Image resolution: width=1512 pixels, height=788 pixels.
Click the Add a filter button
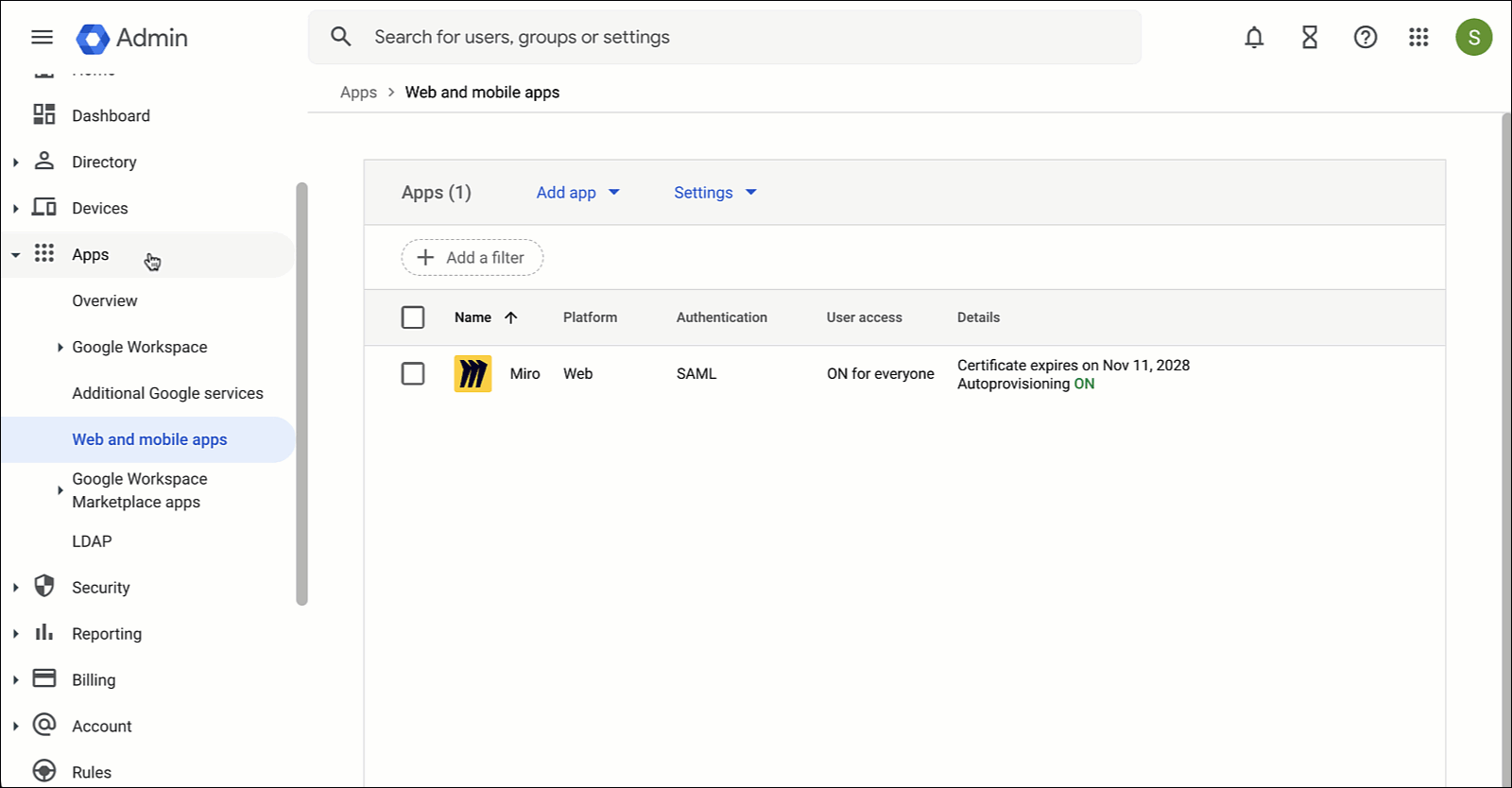point(472,258)
